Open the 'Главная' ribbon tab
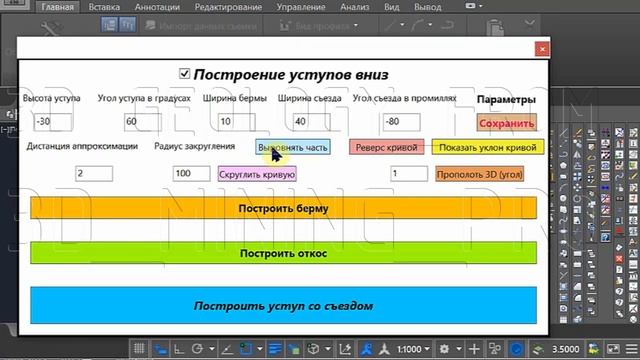 click(58, 7)
